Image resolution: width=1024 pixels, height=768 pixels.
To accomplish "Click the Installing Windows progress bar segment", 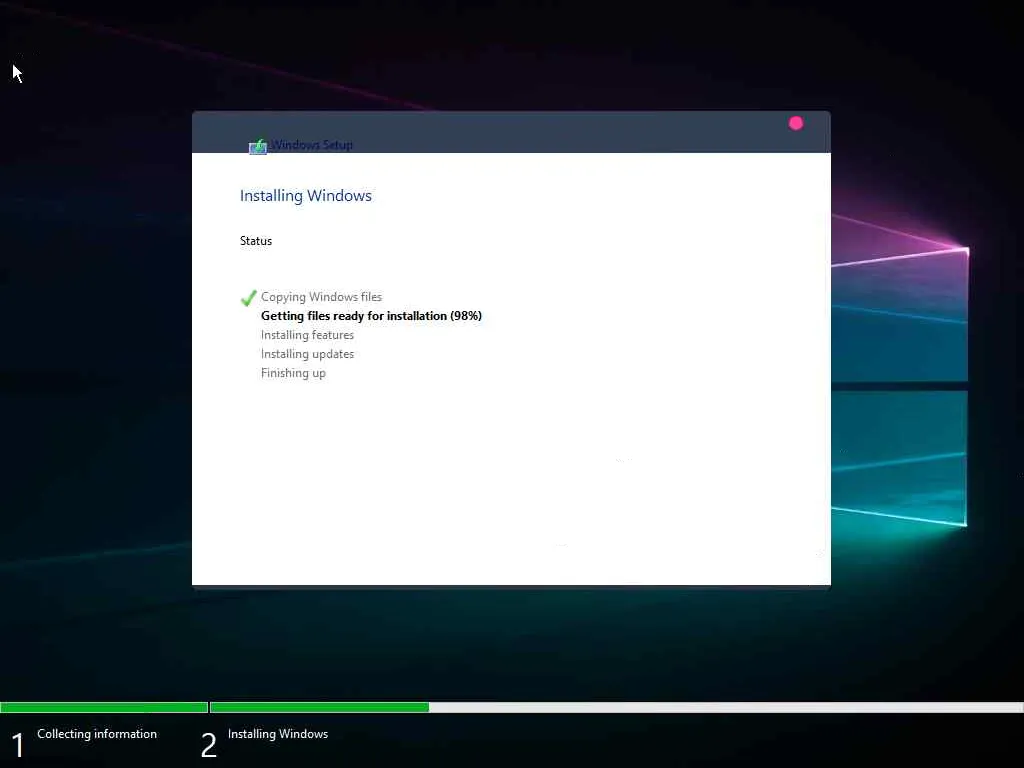I will pyautogui.click(x=616, y=707).
